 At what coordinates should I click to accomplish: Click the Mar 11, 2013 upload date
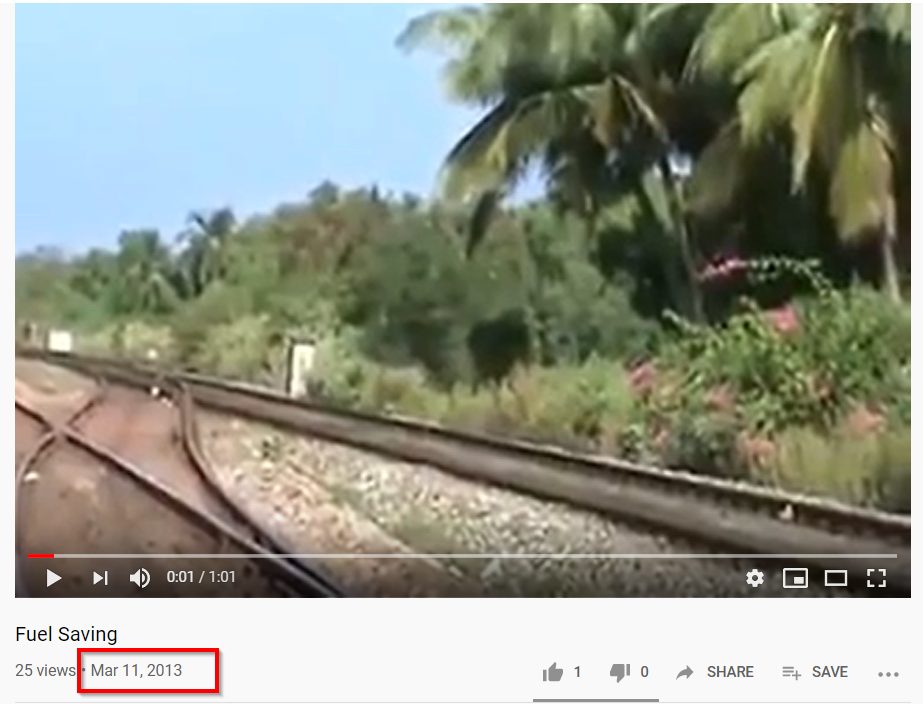136,670
